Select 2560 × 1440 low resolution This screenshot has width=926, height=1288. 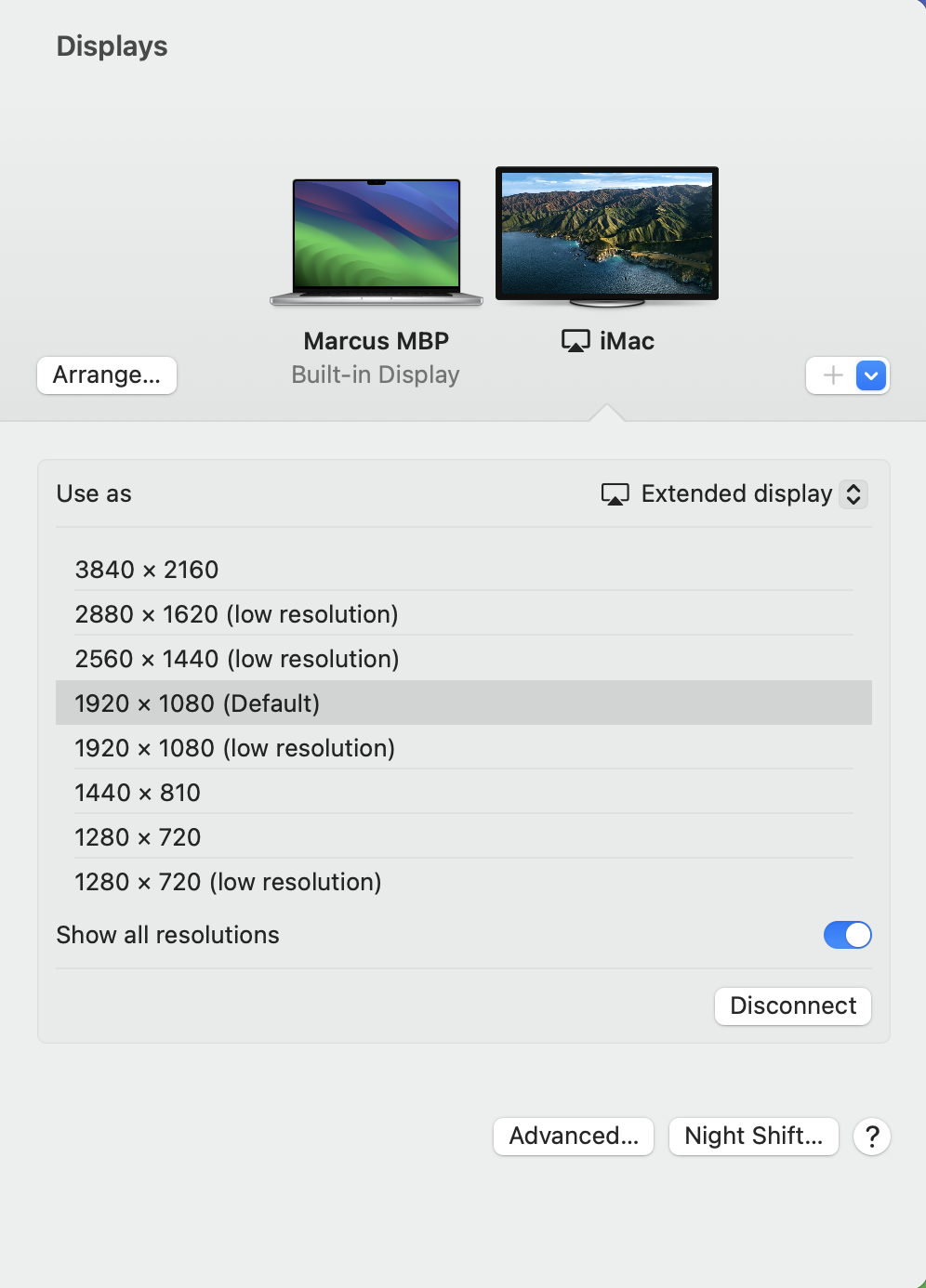click(236, 659)
